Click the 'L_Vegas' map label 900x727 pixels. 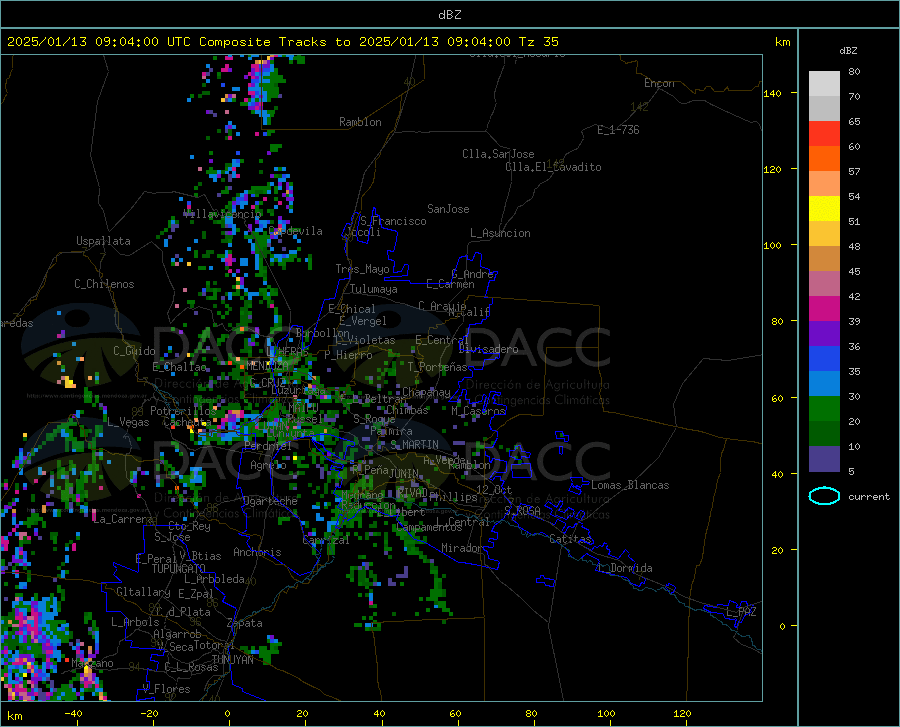[128, 422]
